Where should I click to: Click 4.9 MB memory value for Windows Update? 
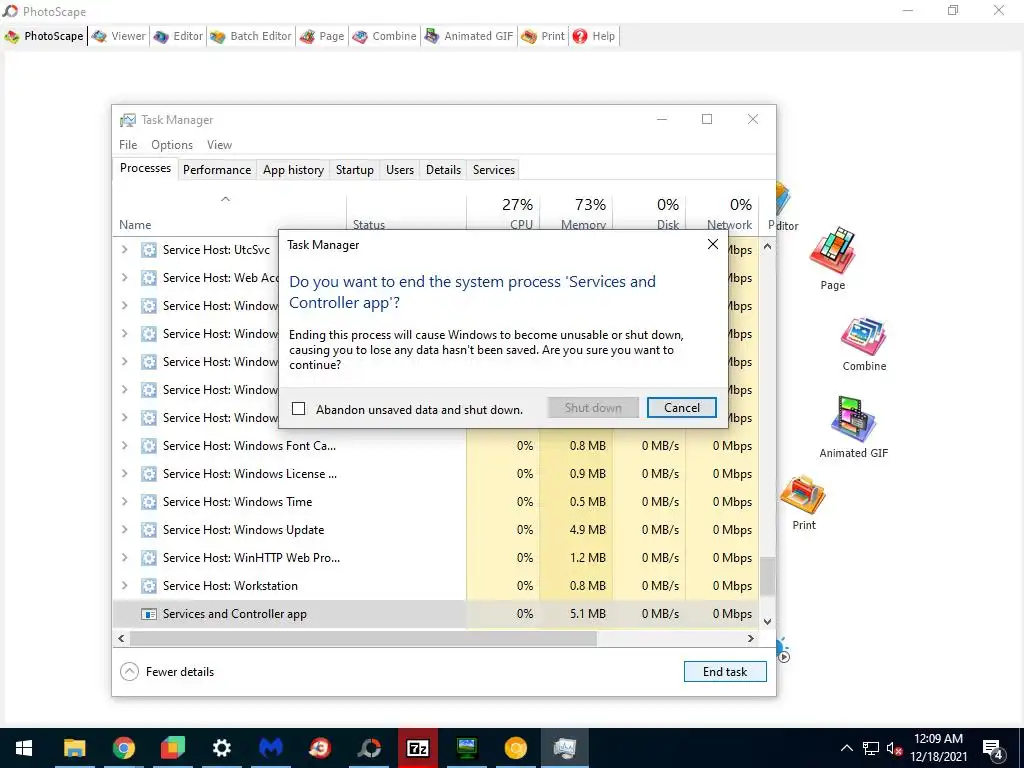click(588, 530)
